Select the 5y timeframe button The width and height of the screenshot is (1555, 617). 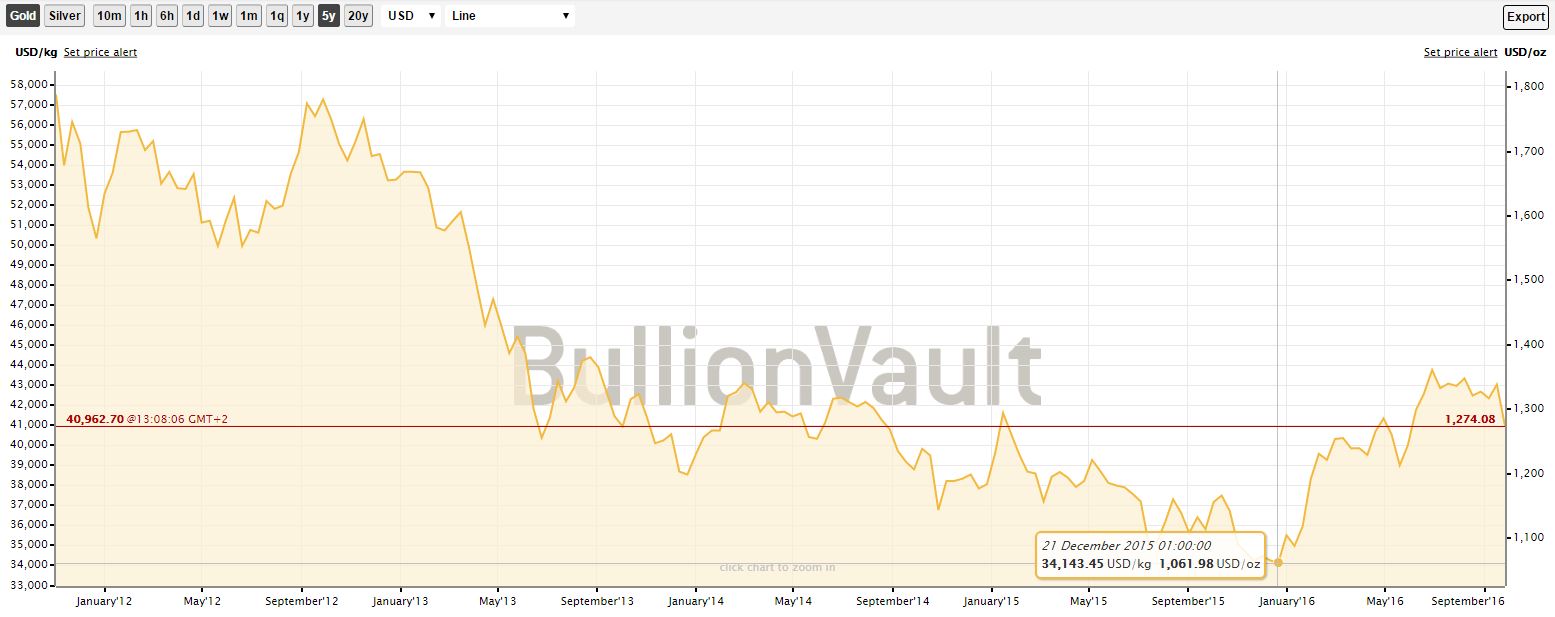tap(329, 16)
